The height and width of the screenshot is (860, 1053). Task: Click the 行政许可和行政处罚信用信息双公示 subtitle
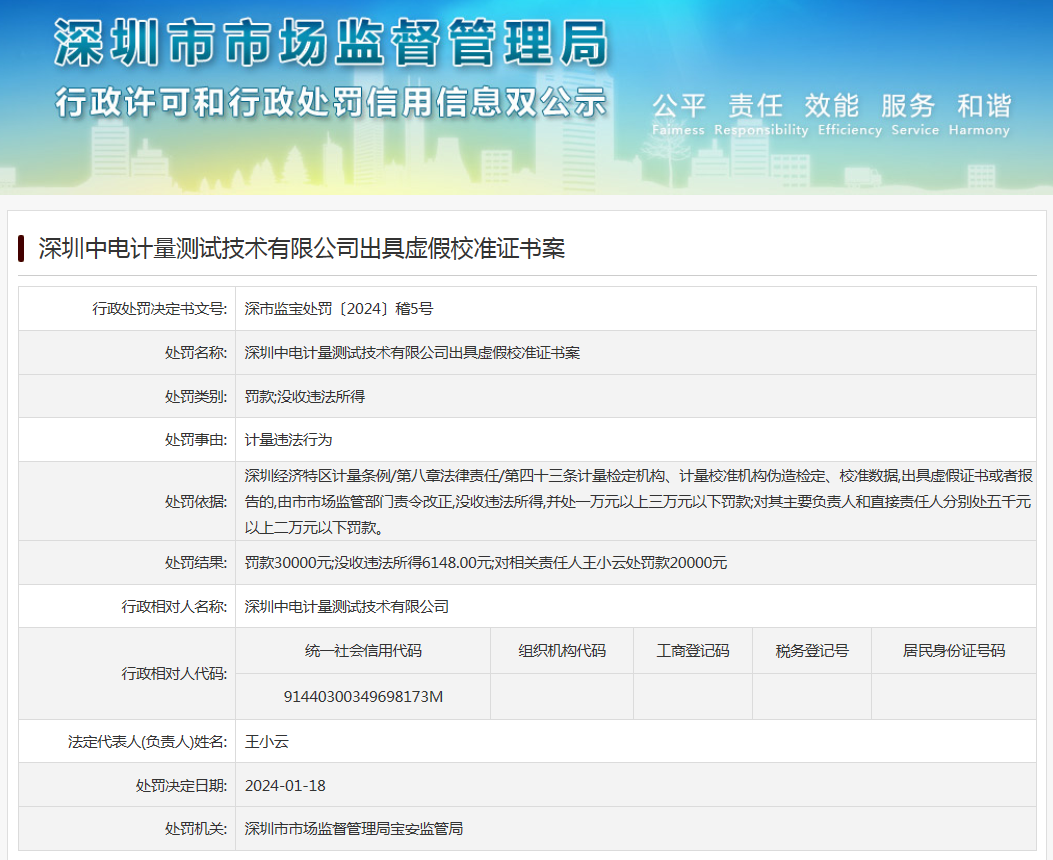click(x=330, y=102)
